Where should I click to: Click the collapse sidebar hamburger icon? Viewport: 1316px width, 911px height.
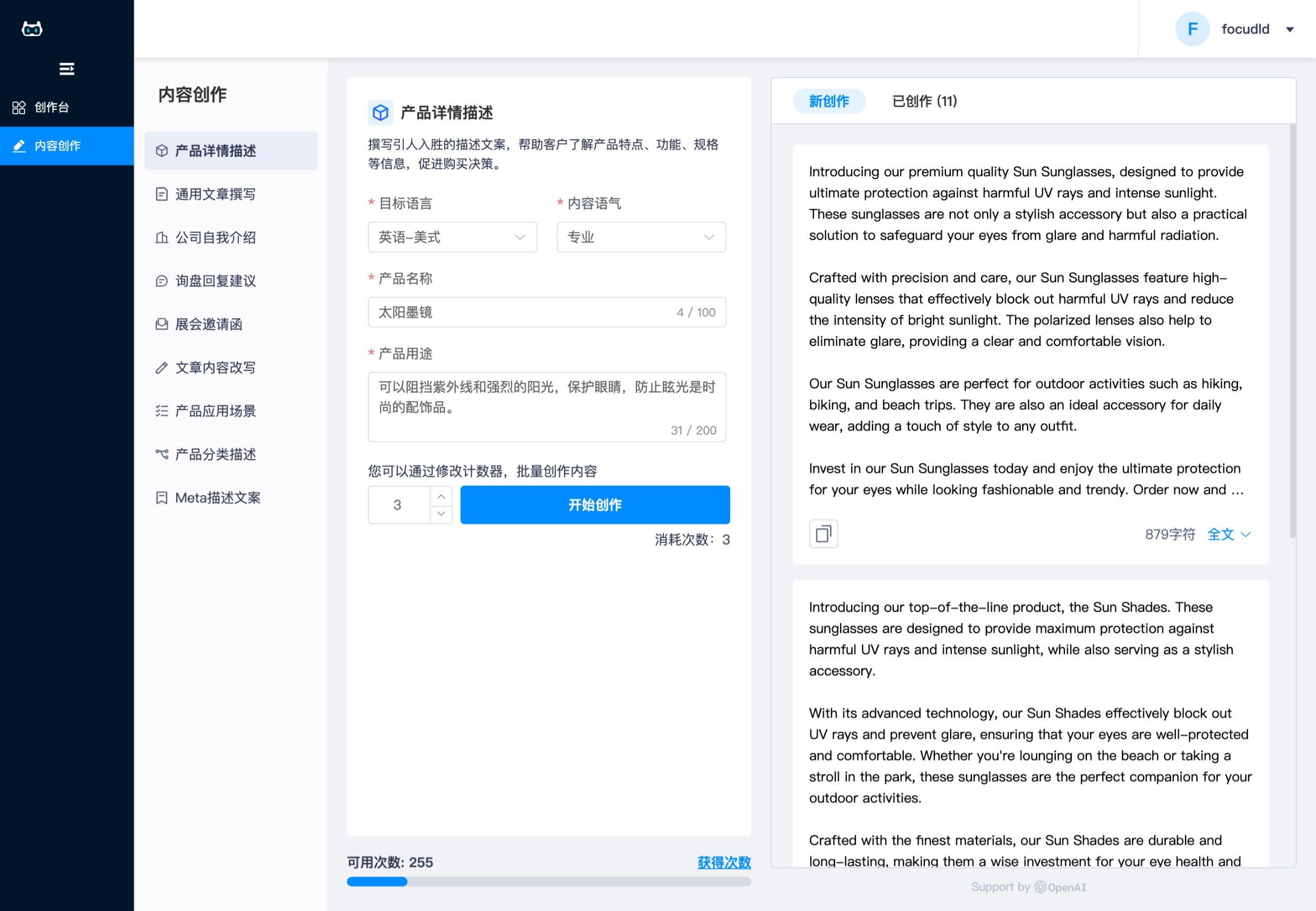66,69
